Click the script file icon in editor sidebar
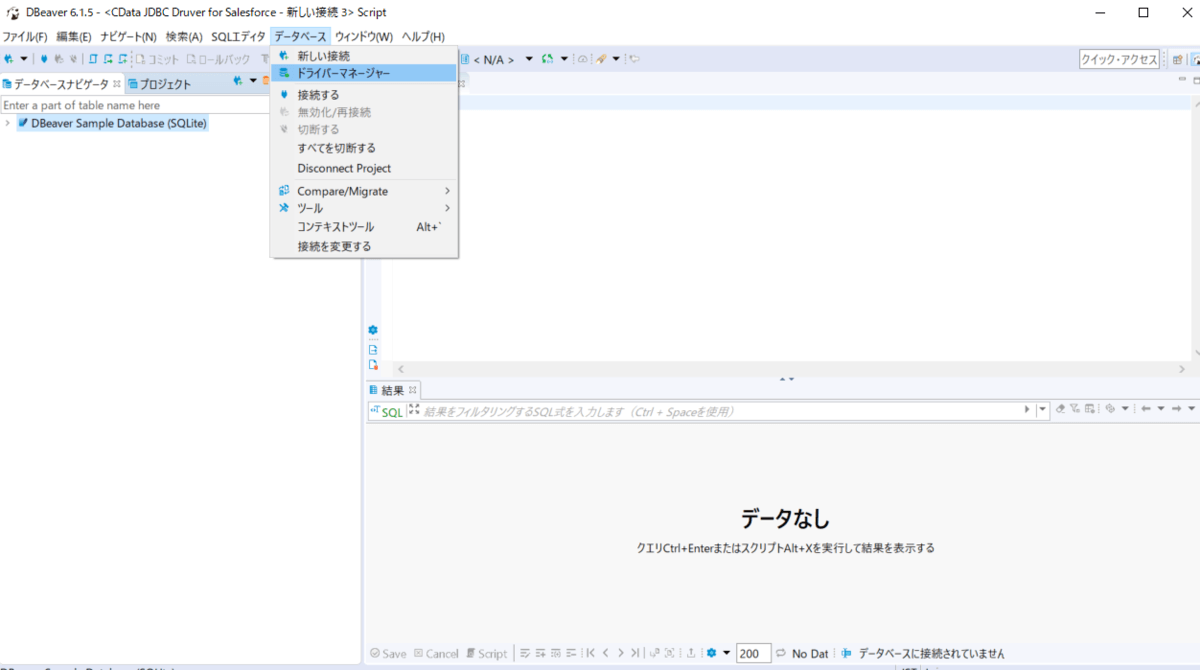The height and width of the screenshot is (670, 1200). [373, 349]
